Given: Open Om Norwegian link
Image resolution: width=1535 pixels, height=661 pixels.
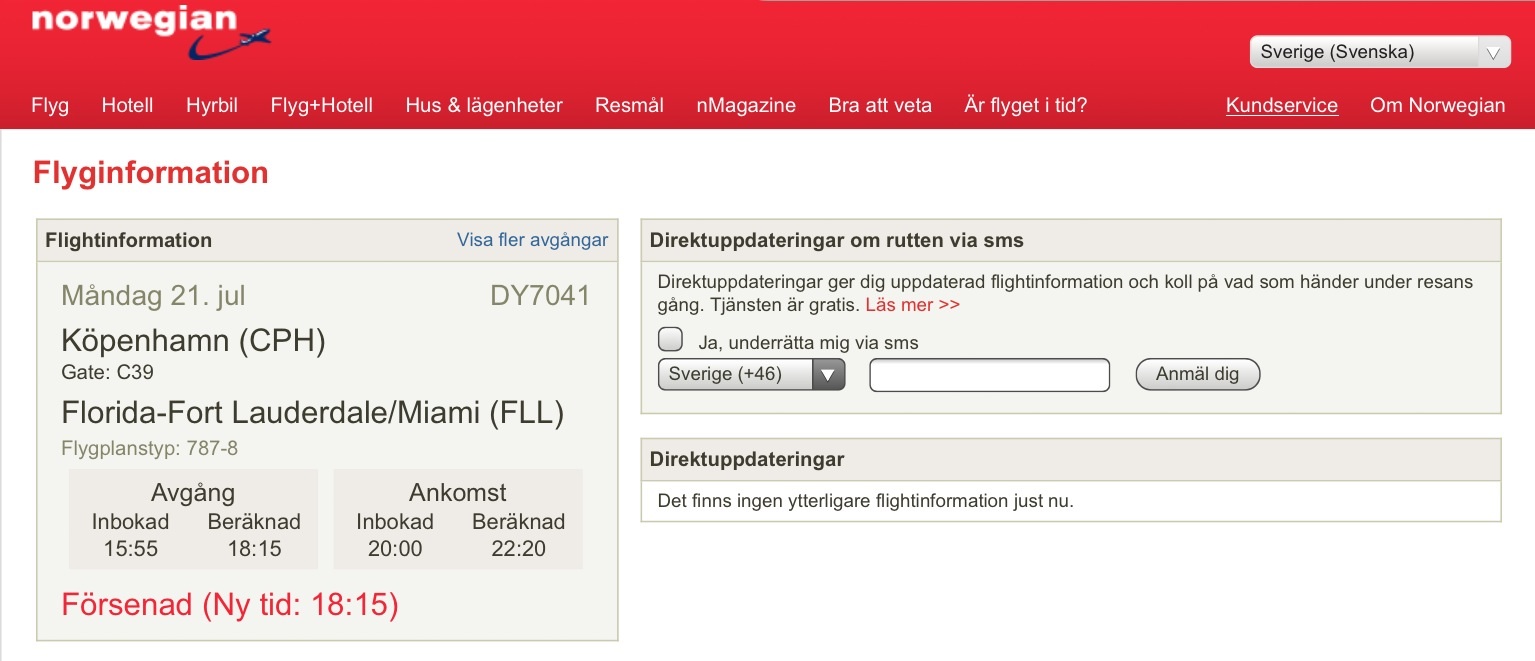Looking at the screenshot, I should coord(1437,105).
